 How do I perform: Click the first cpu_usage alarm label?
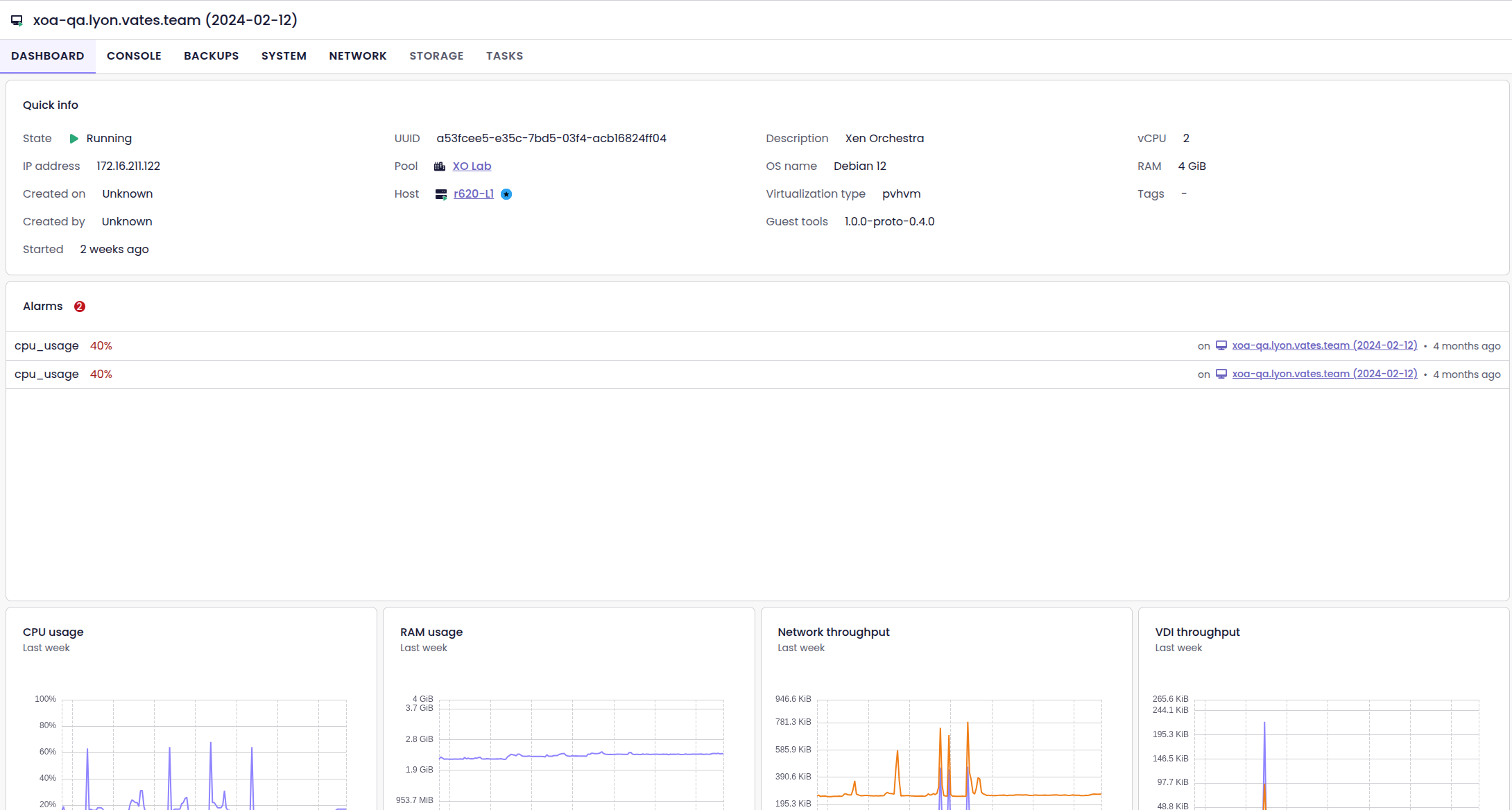coord(46,346)
